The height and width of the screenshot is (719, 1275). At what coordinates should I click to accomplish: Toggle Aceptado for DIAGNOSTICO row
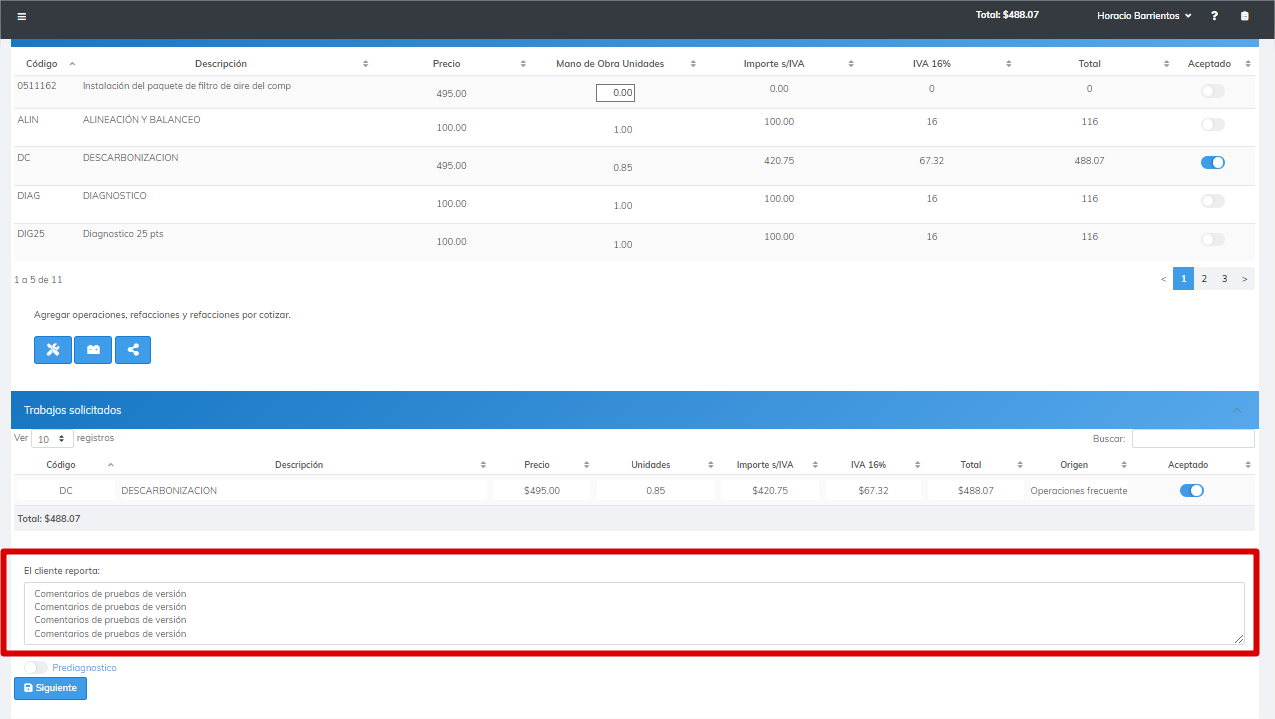click(1212, 201)
